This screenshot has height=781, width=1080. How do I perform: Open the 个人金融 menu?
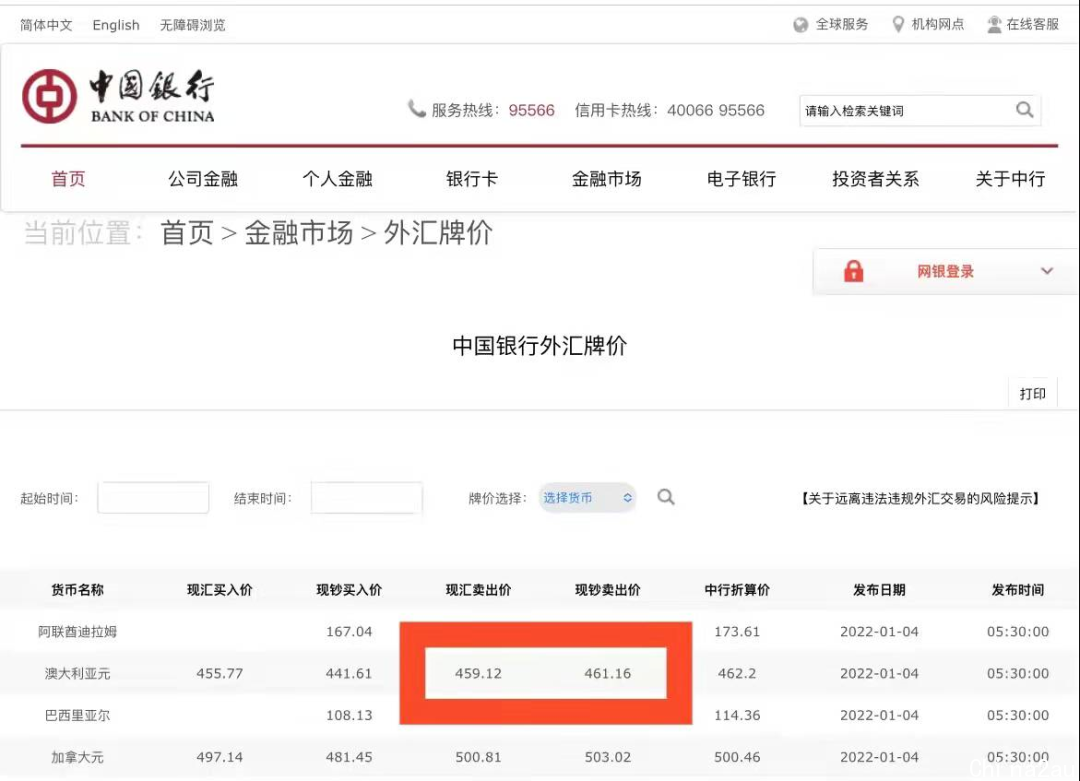pyautogui.click(x=337, y=179)
